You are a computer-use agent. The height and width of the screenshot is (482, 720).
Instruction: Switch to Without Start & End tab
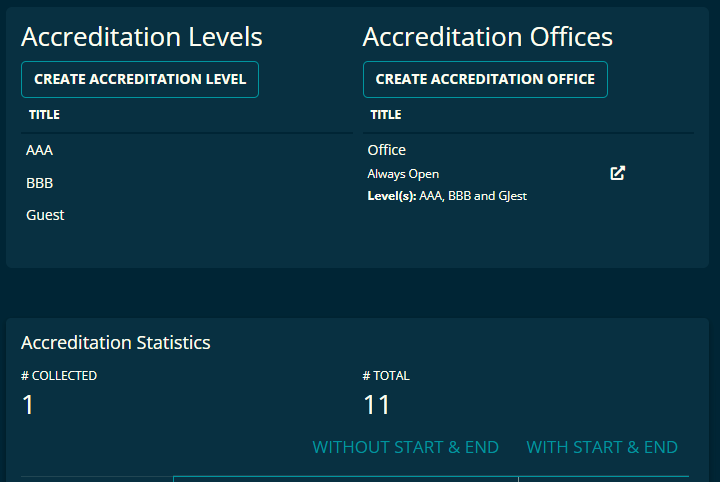point(405,447)
